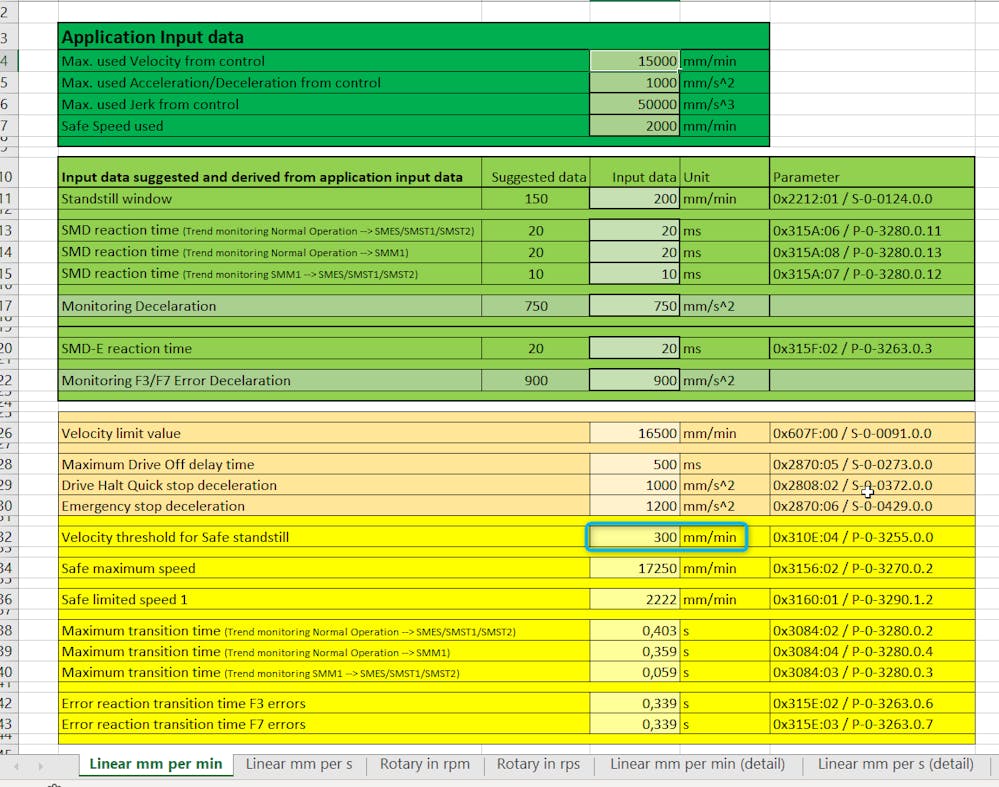The height and width of the screenshot is (787, 999).
Task: Select transition time 0,359 cell
Action: click(635, 651)
